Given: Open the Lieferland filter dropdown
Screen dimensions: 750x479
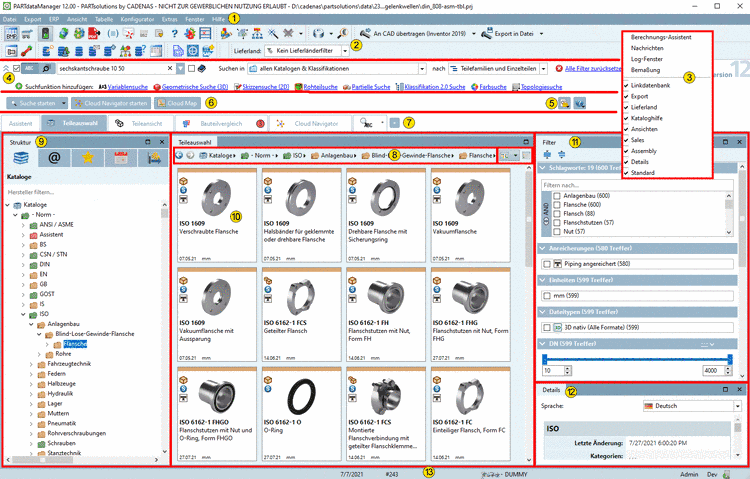Looking at the screenshot, I should tap(345, 50).
